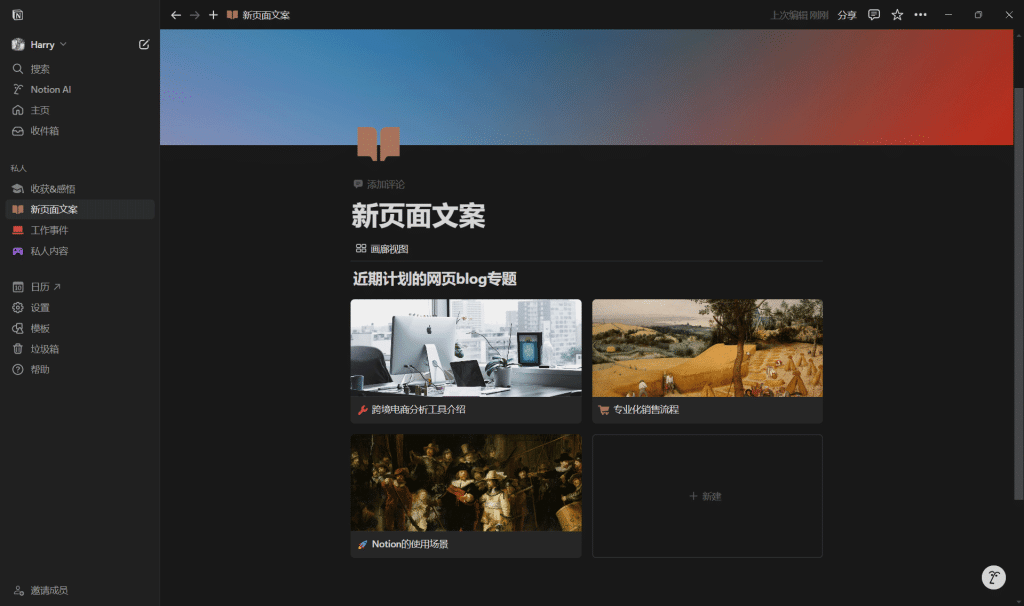Go to 主页 home in the sidebar
The height and width of the screenshot is (606, 1024).
point(80,110)
